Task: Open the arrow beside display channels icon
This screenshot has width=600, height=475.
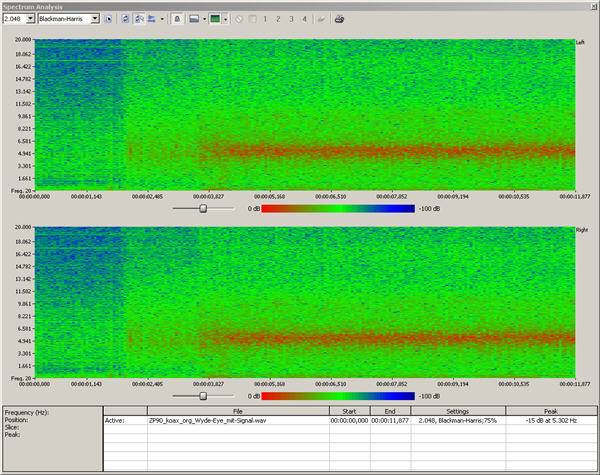Action: pyautogui.click(x=162, y=19)
